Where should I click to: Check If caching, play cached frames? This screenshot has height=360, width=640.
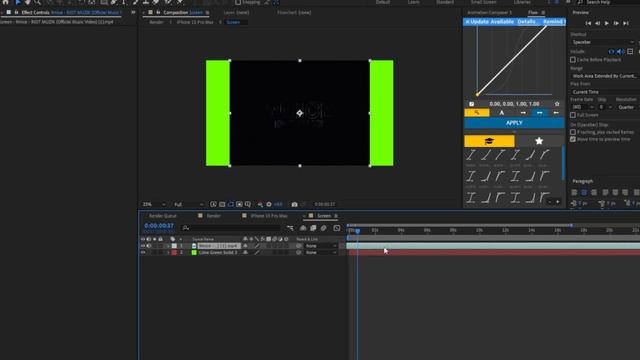[573, 132]
